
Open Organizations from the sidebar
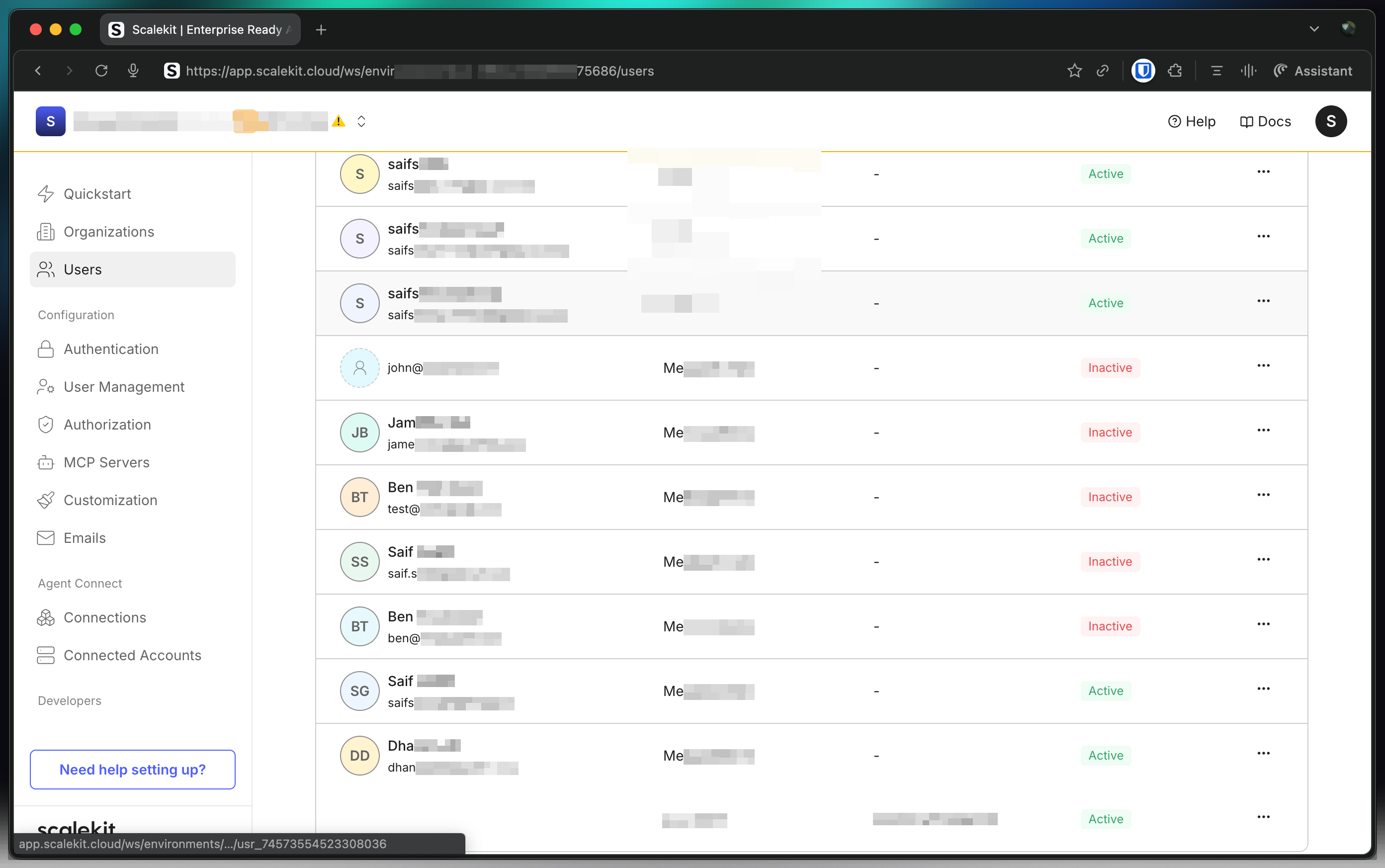point(108,232)
